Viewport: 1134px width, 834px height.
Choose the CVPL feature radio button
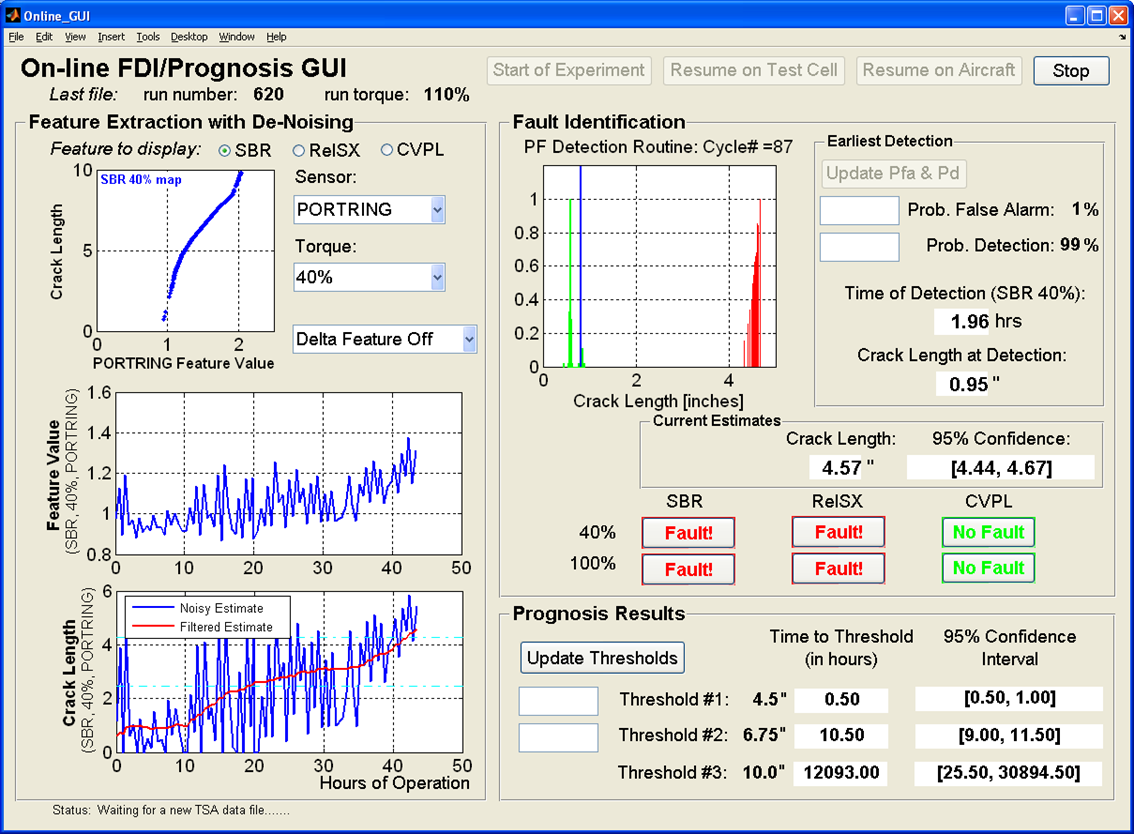click(x=388, y=150)
